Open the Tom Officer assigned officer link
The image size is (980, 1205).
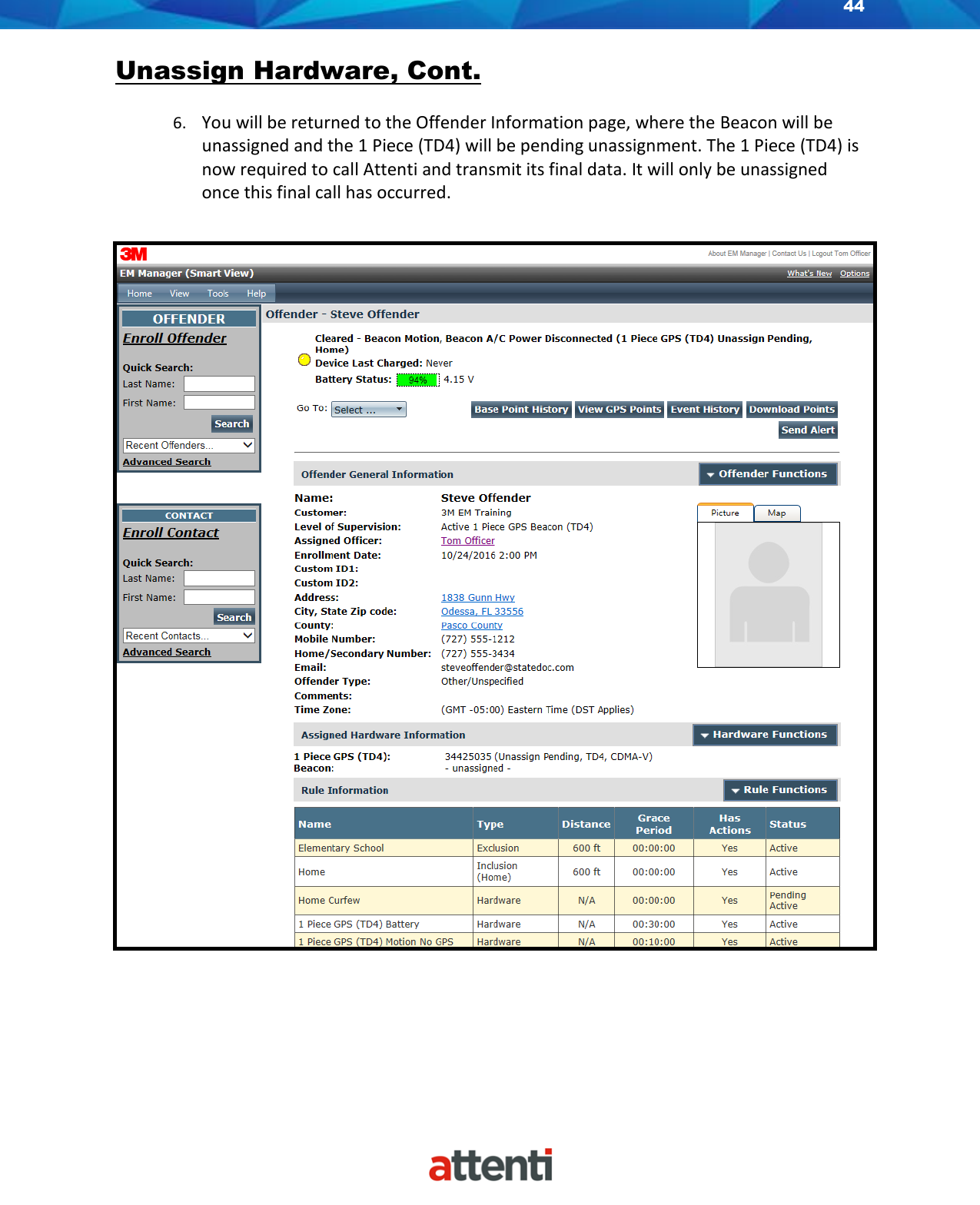(468, 541)
